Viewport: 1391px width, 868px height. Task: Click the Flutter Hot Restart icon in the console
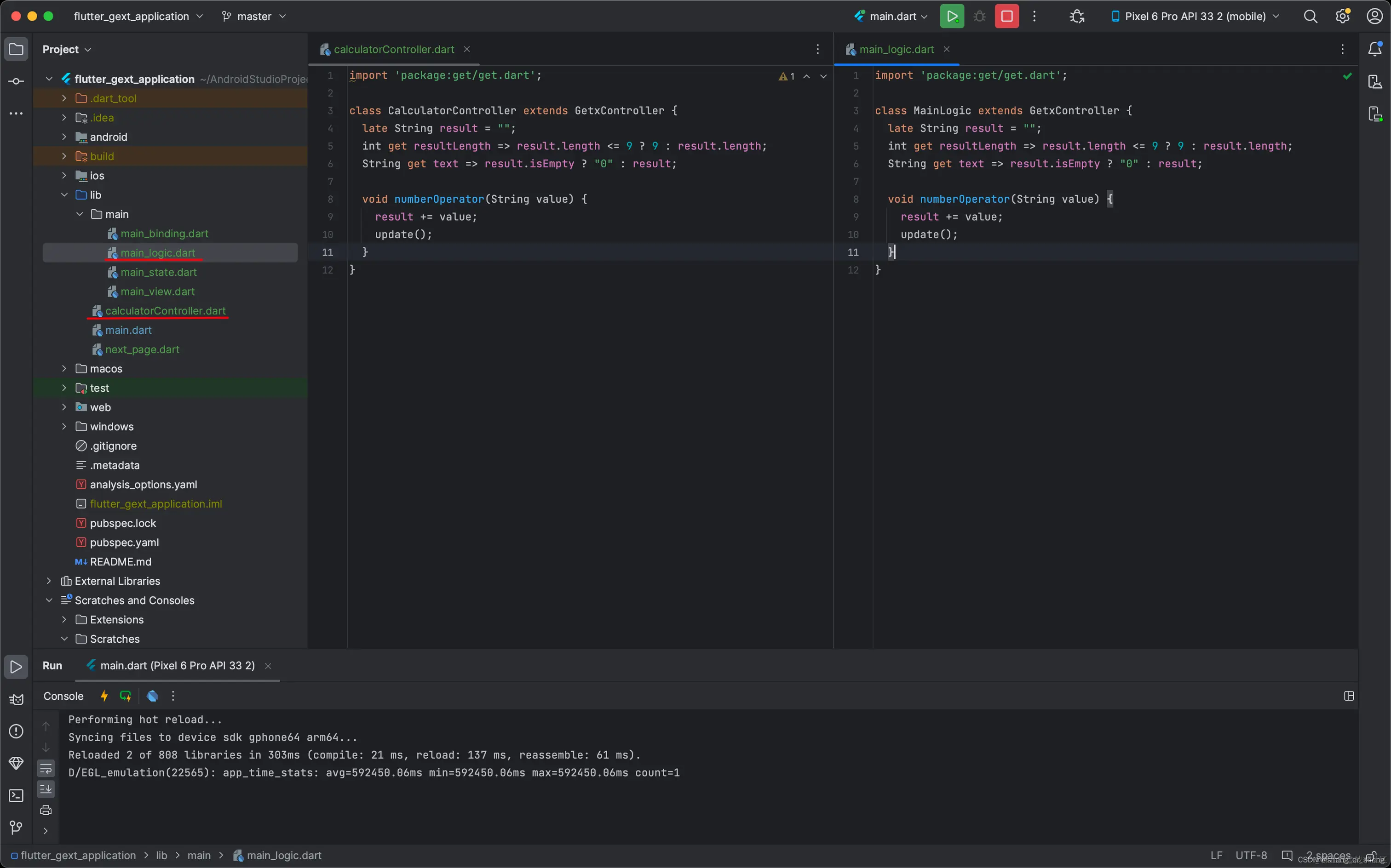[x=125, y=696]
